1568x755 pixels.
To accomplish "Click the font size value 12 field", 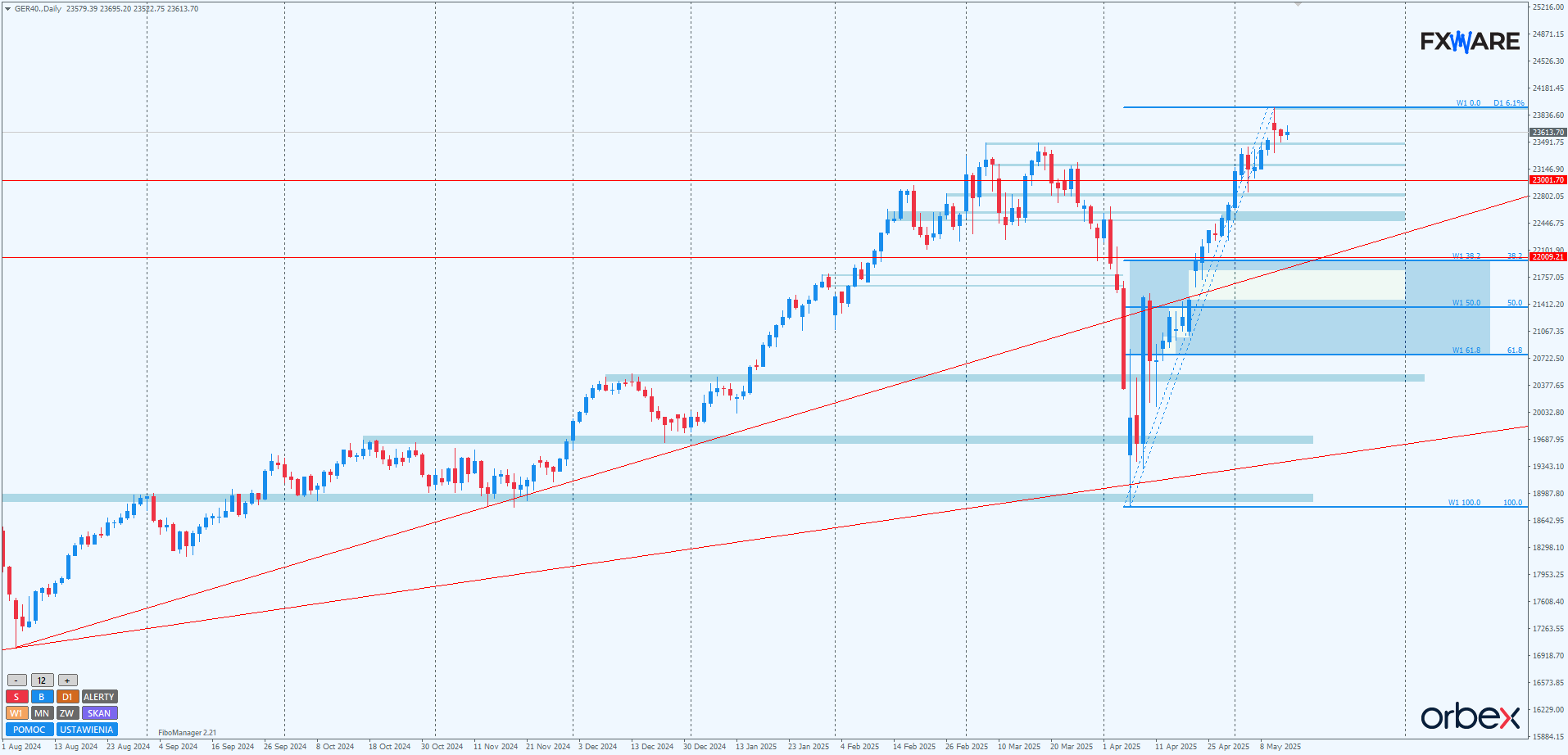I will coord(42,680).
